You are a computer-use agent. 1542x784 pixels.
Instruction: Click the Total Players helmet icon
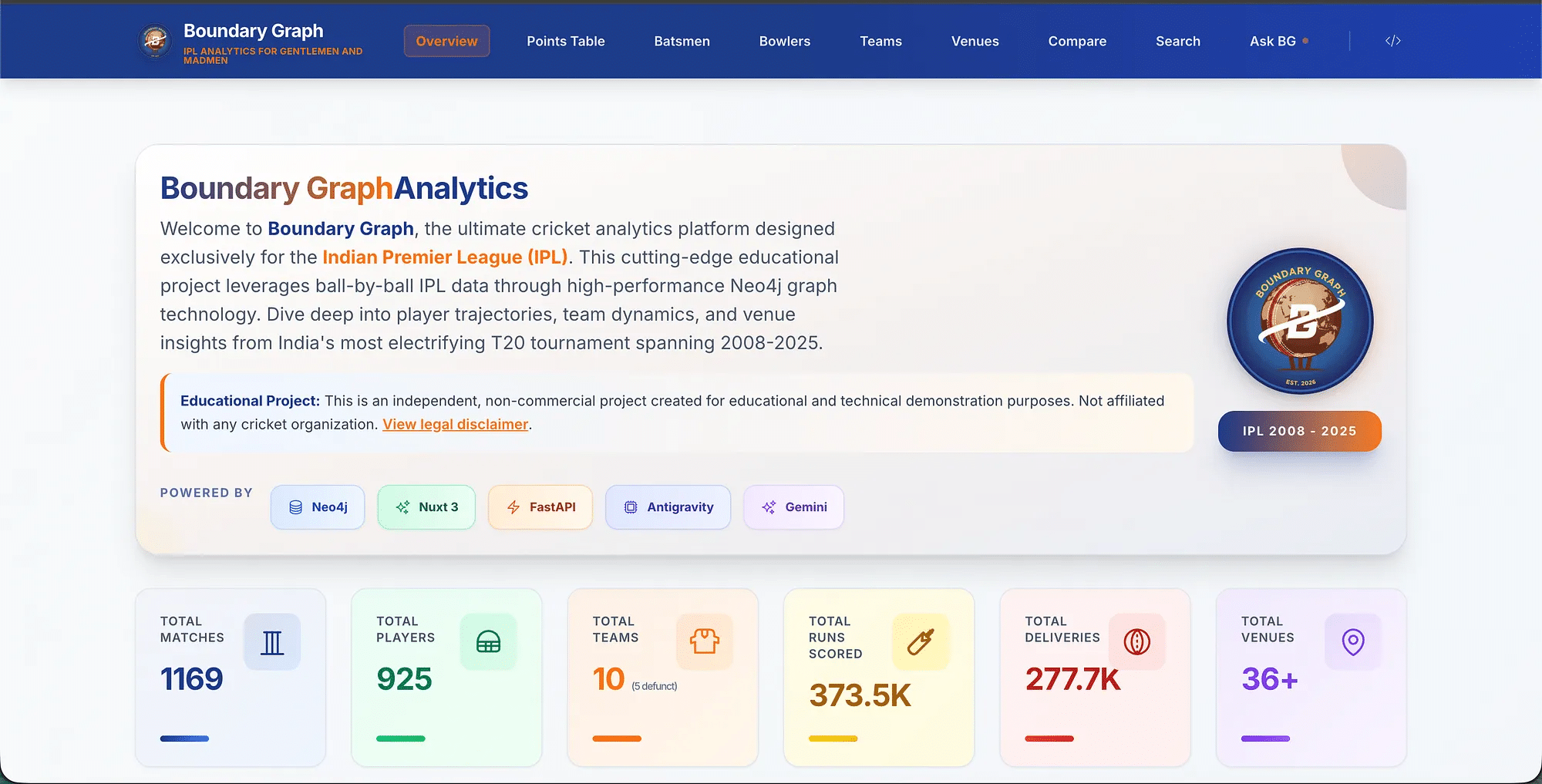click(488, 641)
